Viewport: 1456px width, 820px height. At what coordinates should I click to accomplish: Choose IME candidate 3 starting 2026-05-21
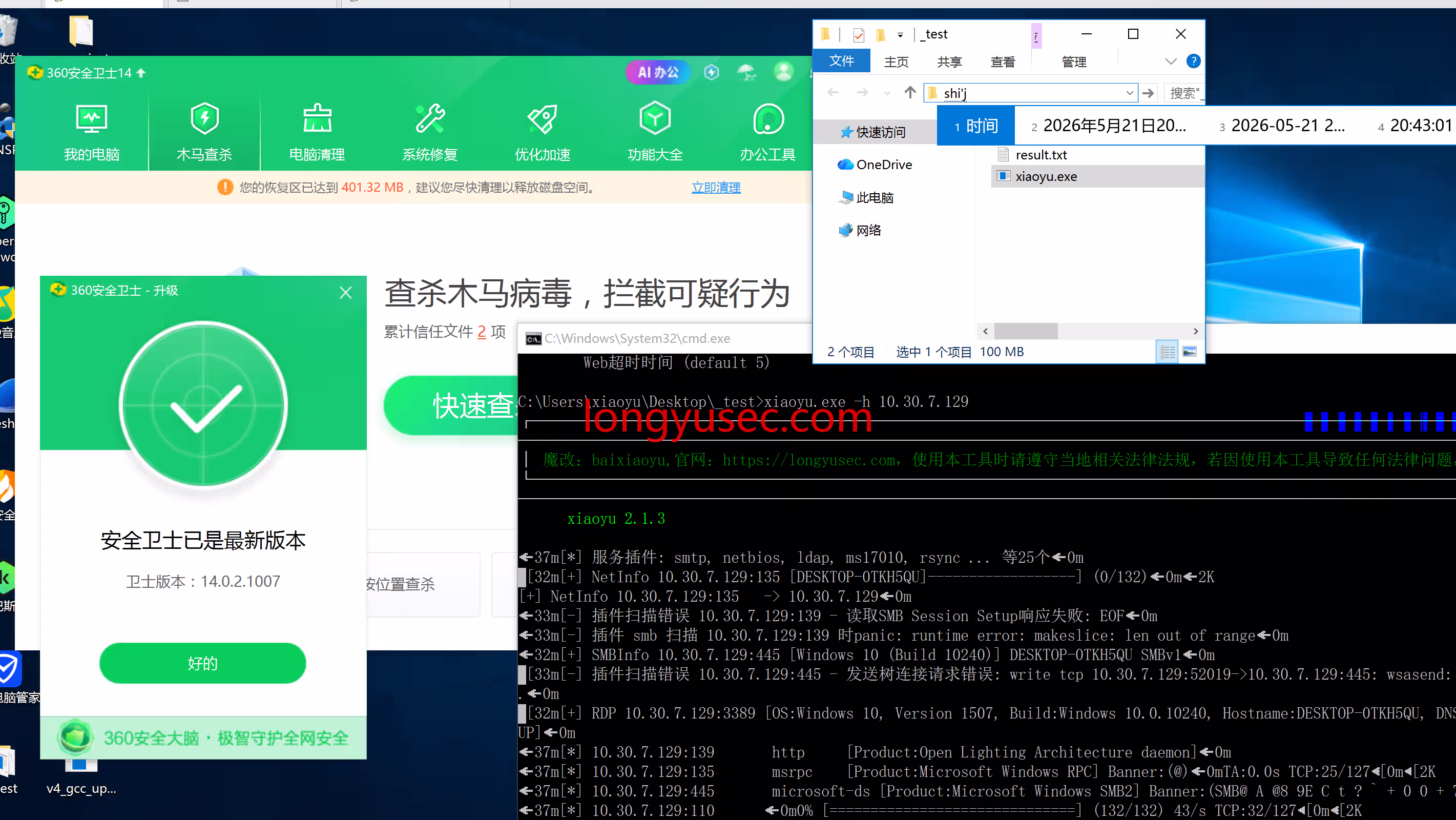(x=1281, y=126)
